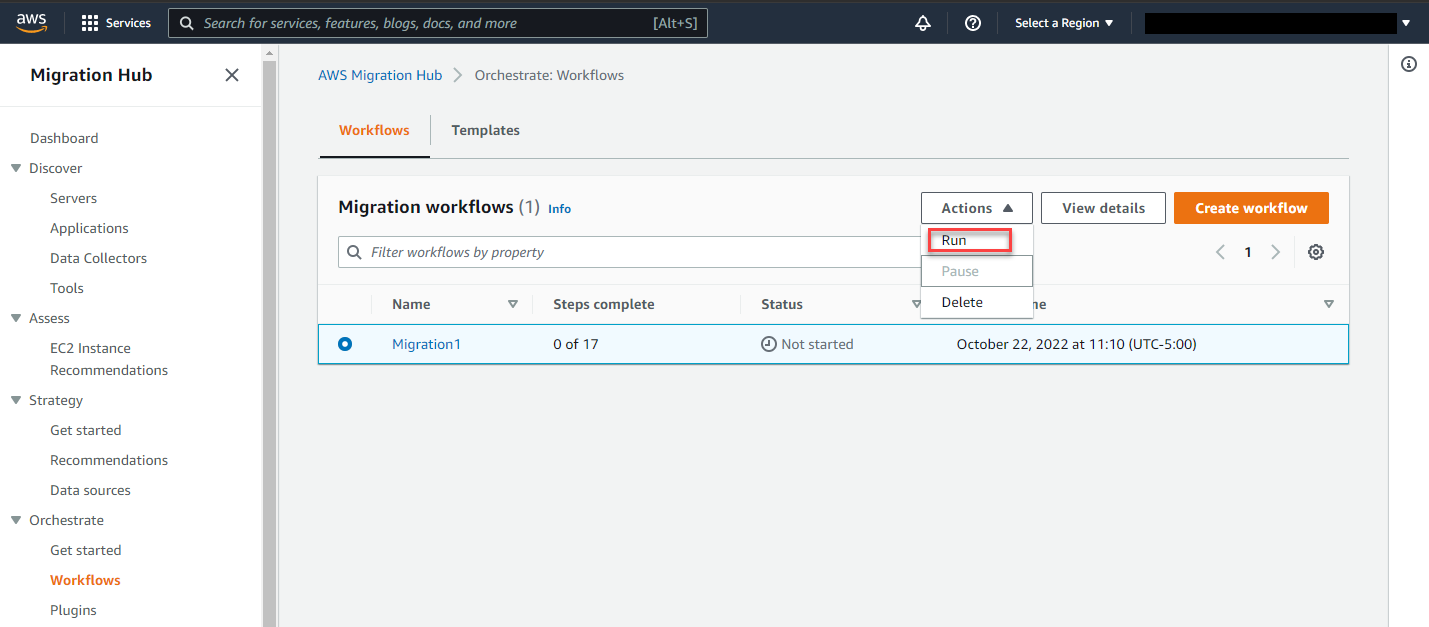
Task: Click the Steps complete column header
Action: pos(603,304)
